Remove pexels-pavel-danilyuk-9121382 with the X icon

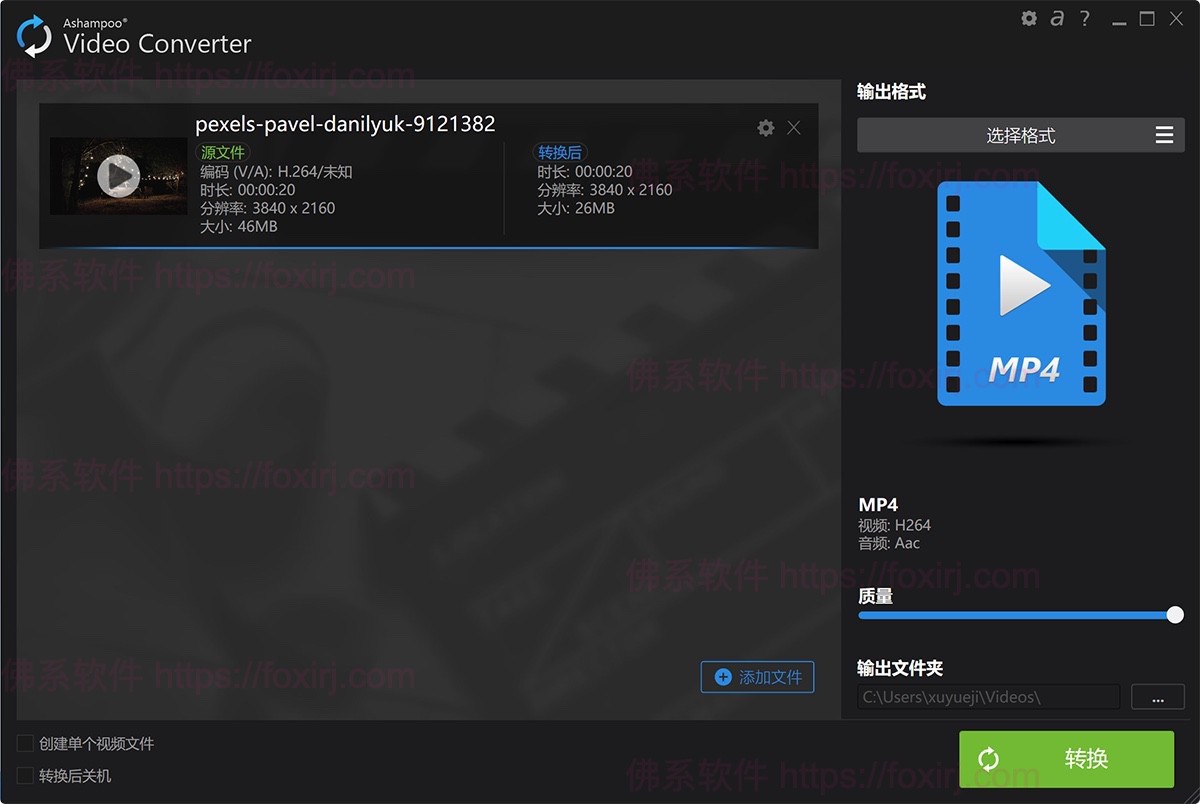[793, 128]
